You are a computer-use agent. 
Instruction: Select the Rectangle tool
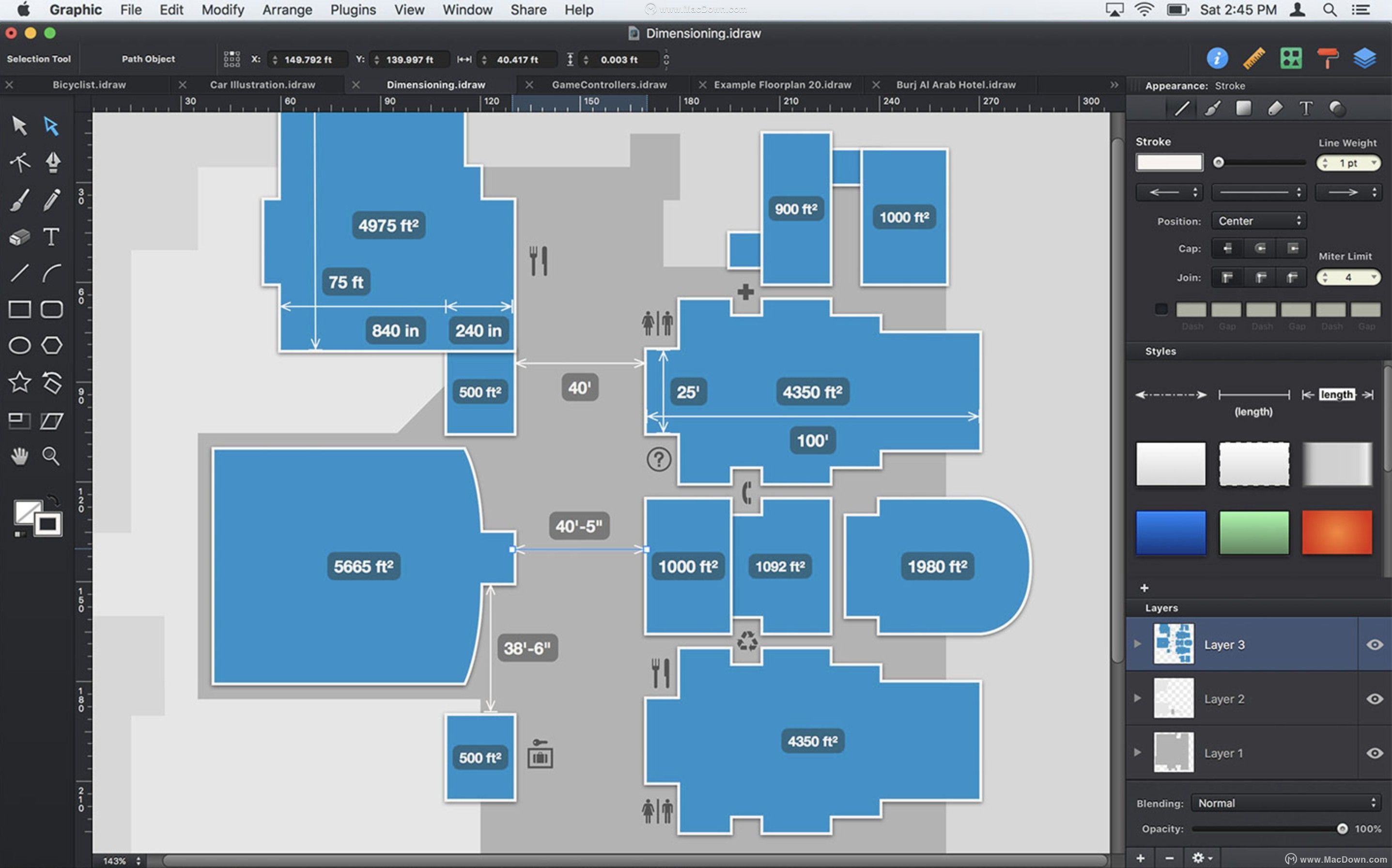(19, 310)
